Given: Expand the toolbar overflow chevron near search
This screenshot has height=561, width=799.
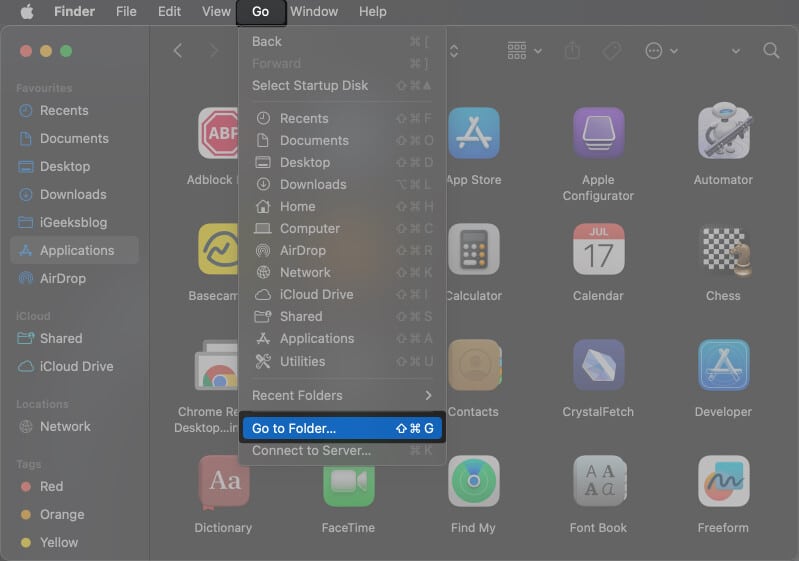Looking at the screenshot, I should [735, 51].
